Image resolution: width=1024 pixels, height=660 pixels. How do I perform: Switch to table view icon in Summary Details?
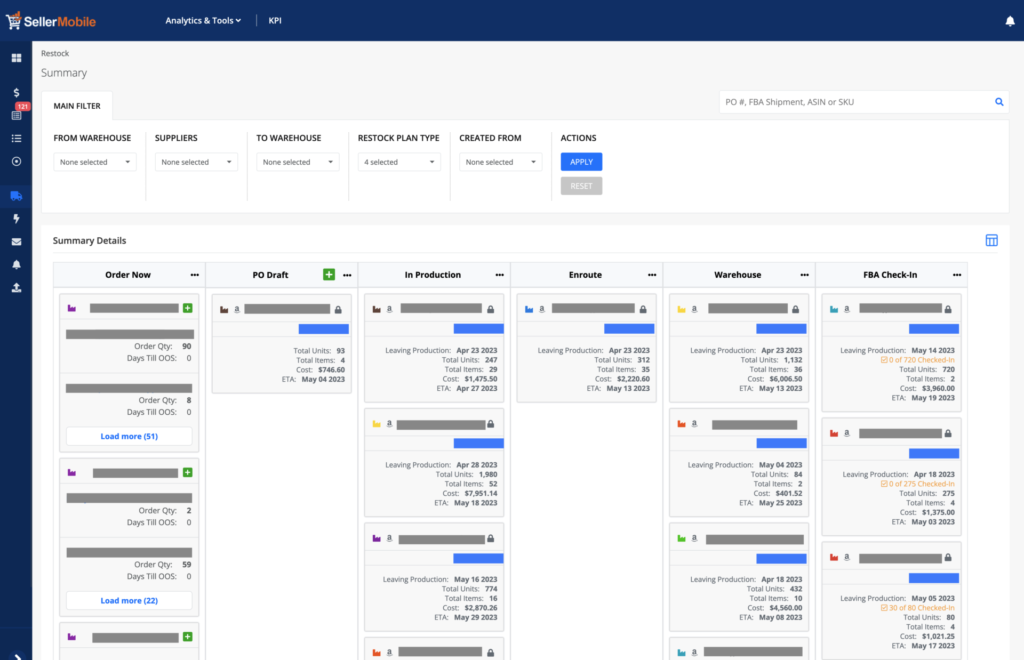[991, 240]
